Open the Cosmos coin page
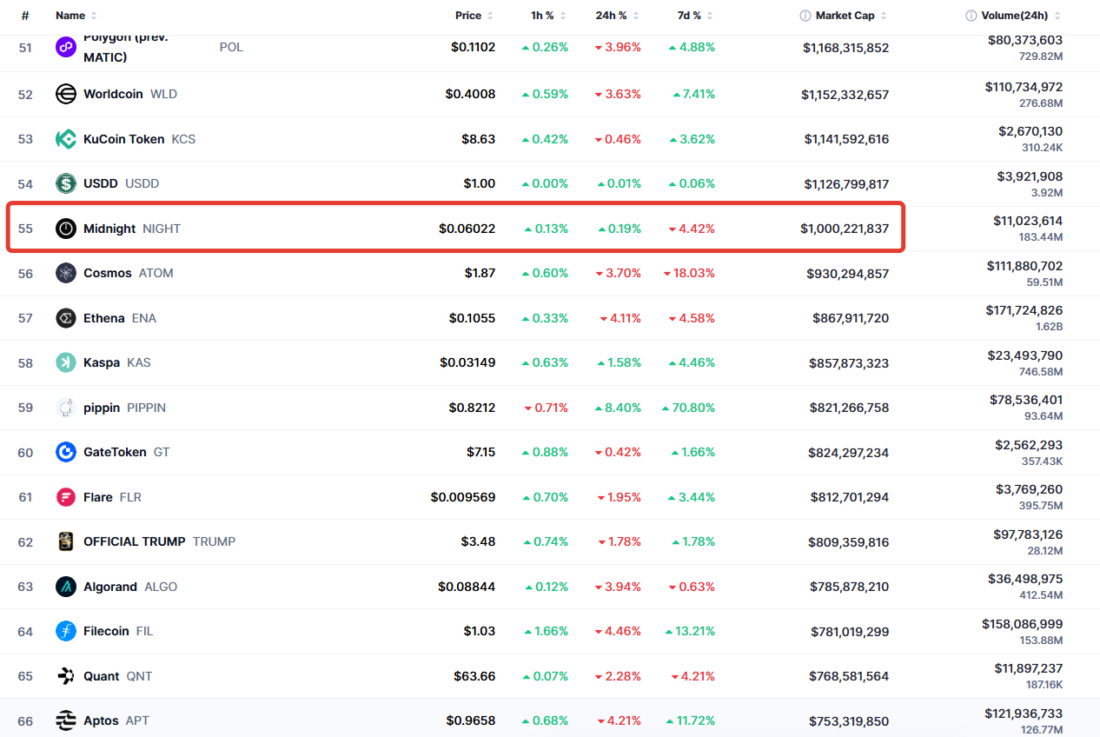This screenshot has width=1100, height=737. [x=107, y=273]
